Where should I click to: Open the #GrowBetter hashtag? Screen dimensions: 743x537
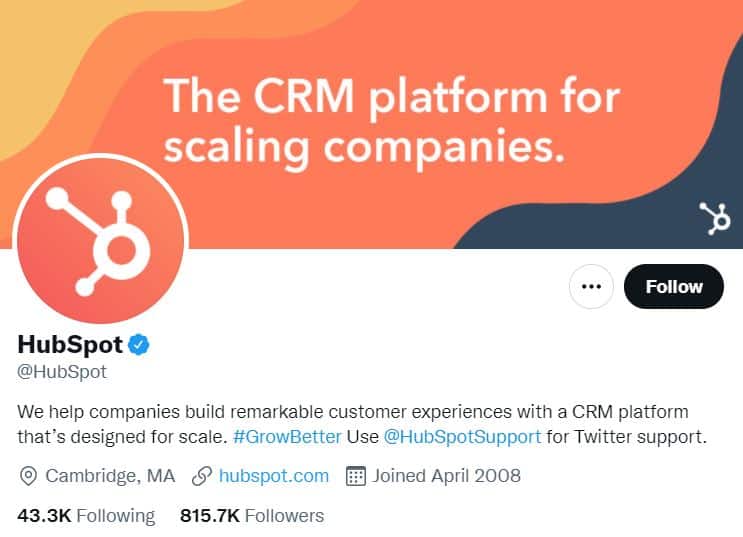[x=287, y=436]
